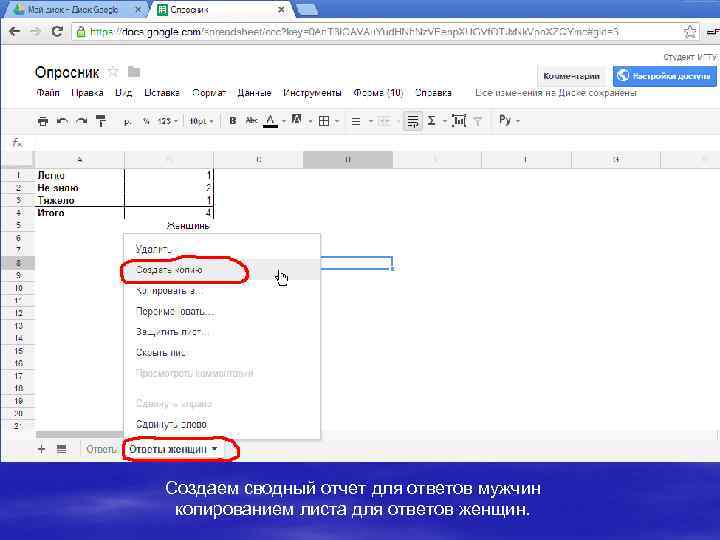Toggle strikethrough Abc formatting
720x540 pixels.
(x=252, y=121)
